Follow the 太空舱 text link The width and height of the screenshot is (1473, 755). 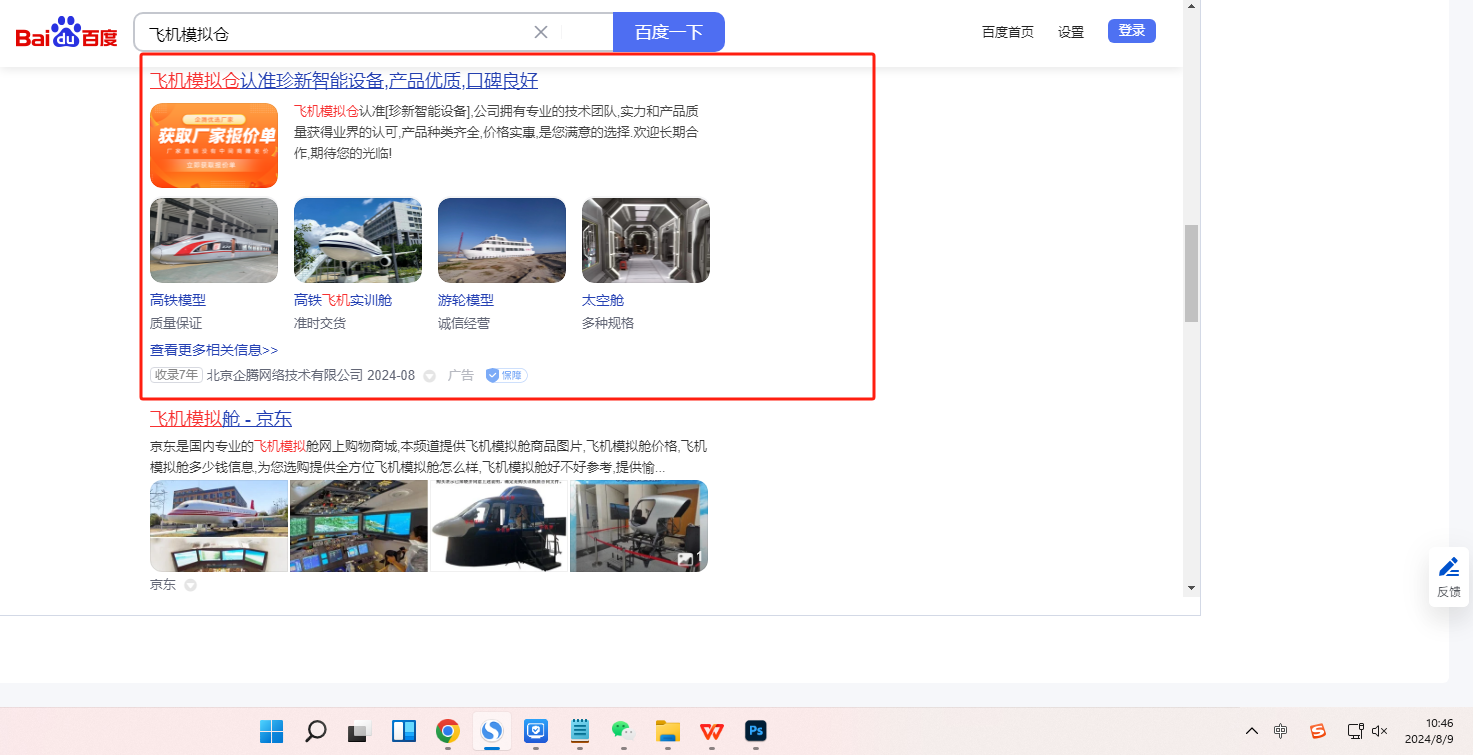(x=603, y=300)
